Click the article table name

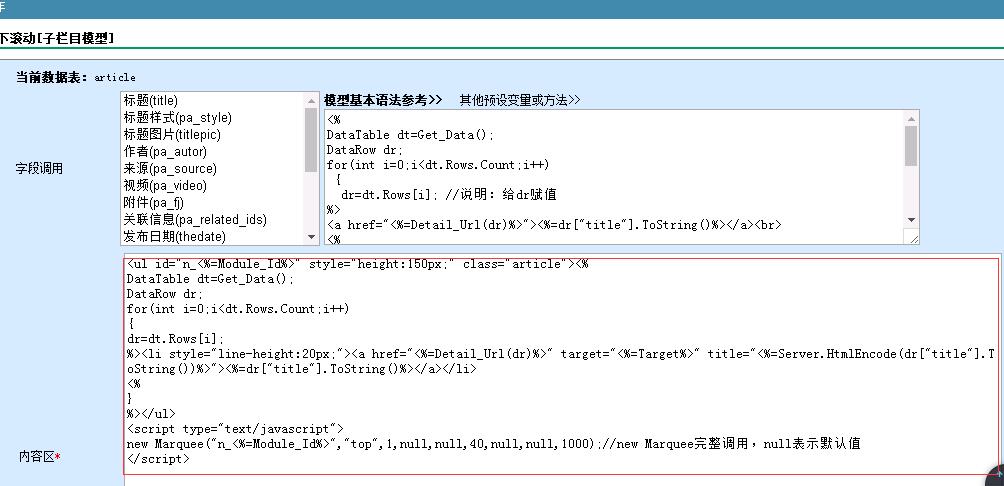[x=115, y=77]
